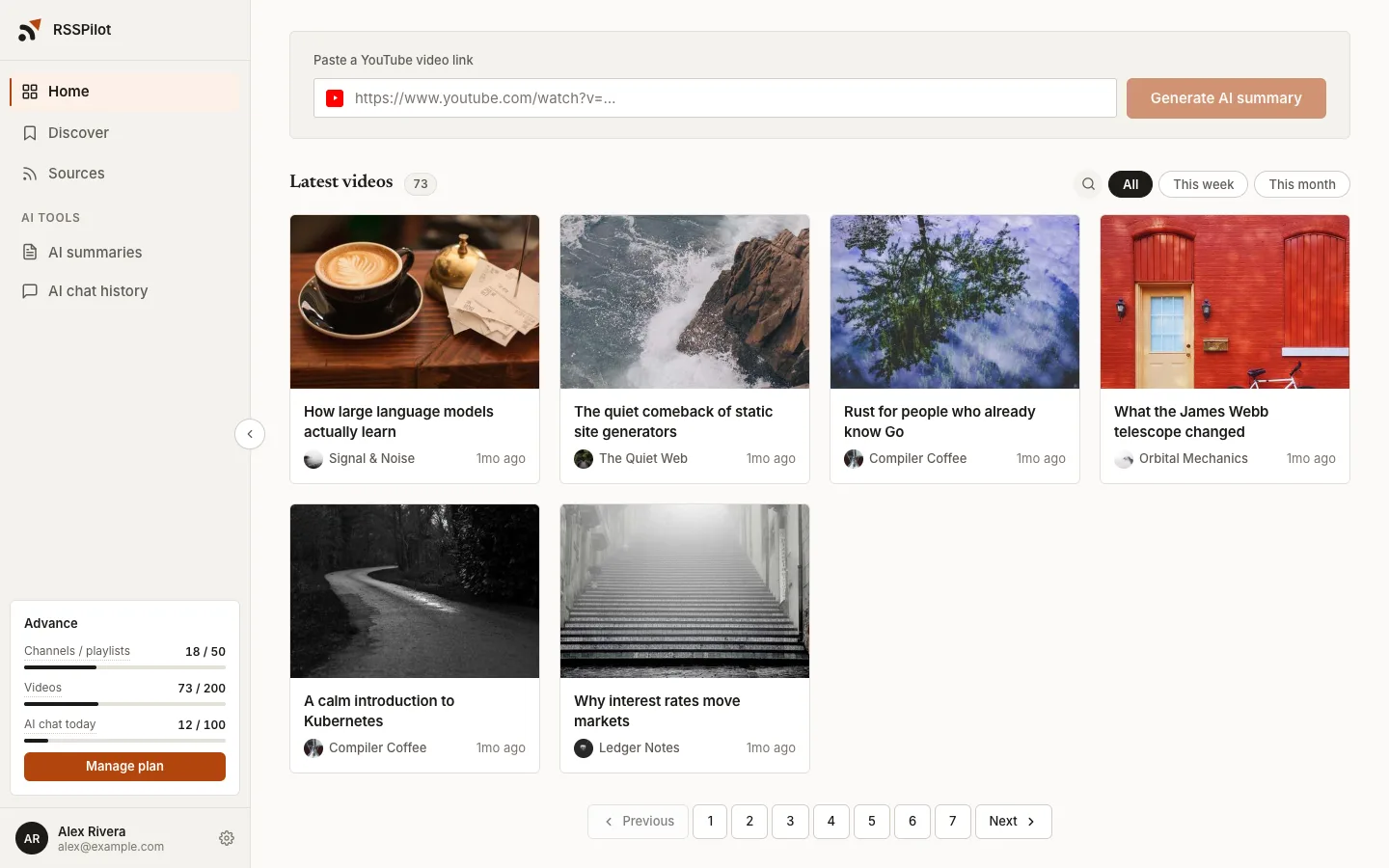1389x868 pixels.
Task: Open video search with the magnifier icon
Action: click(x=1088, y=184)
